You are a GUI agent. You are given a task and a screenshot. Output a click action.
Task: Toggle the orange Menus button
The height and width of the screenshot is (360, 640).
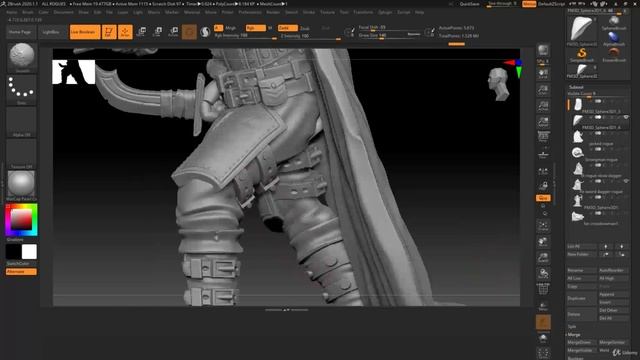coord(529,4)
